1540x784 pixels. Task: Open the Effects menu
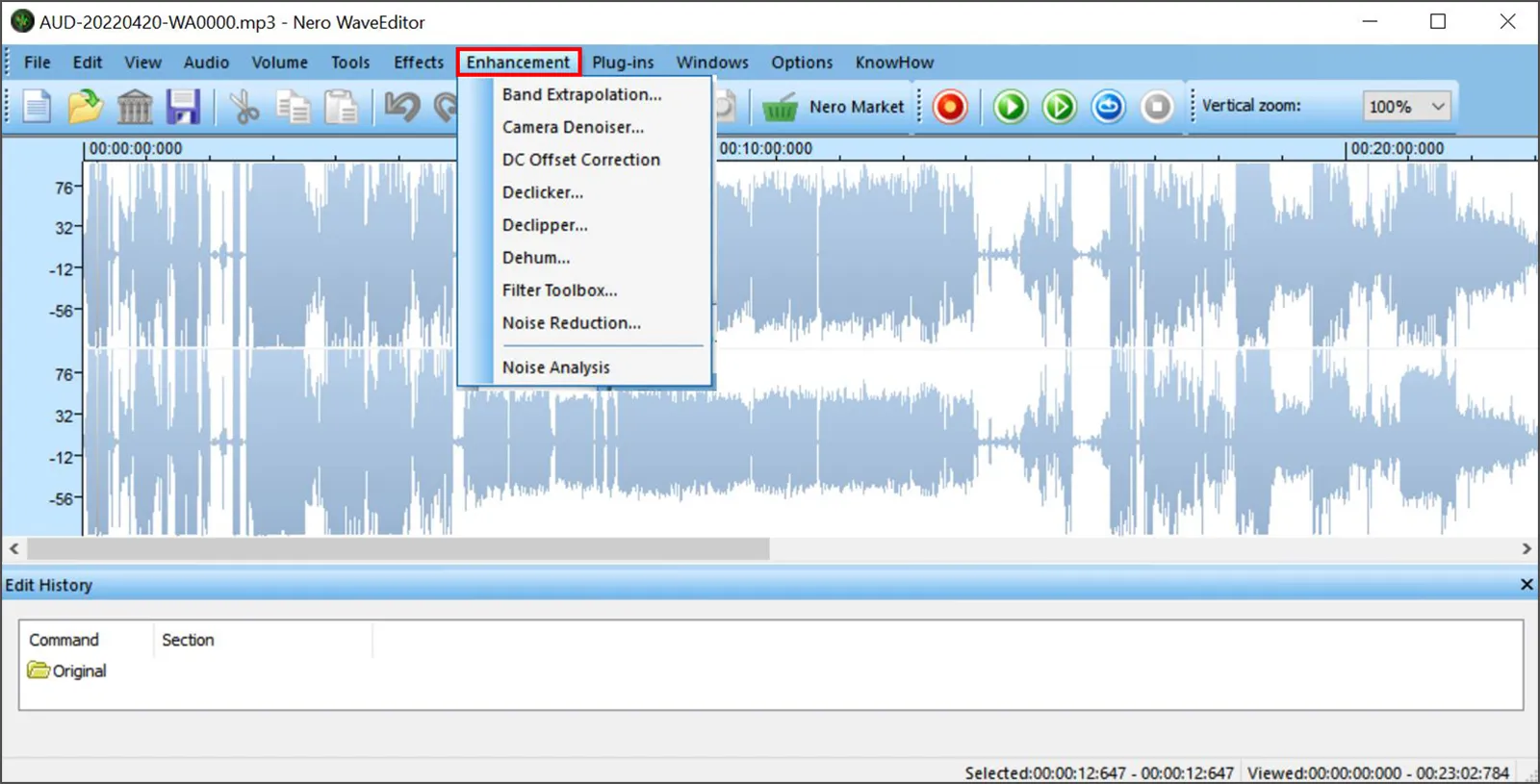(419, 63)
